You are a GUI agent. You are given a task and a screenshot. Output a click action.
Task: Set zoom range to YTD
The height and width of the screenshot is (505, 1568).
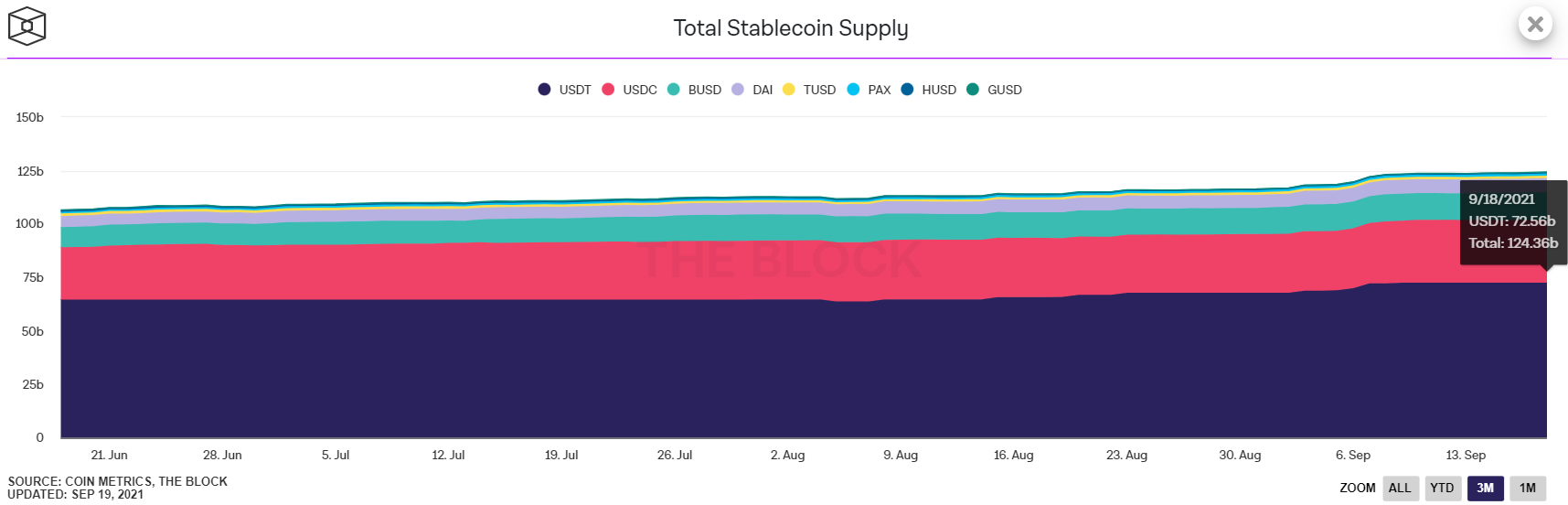pyautogui.click(x=1442, y=489)
